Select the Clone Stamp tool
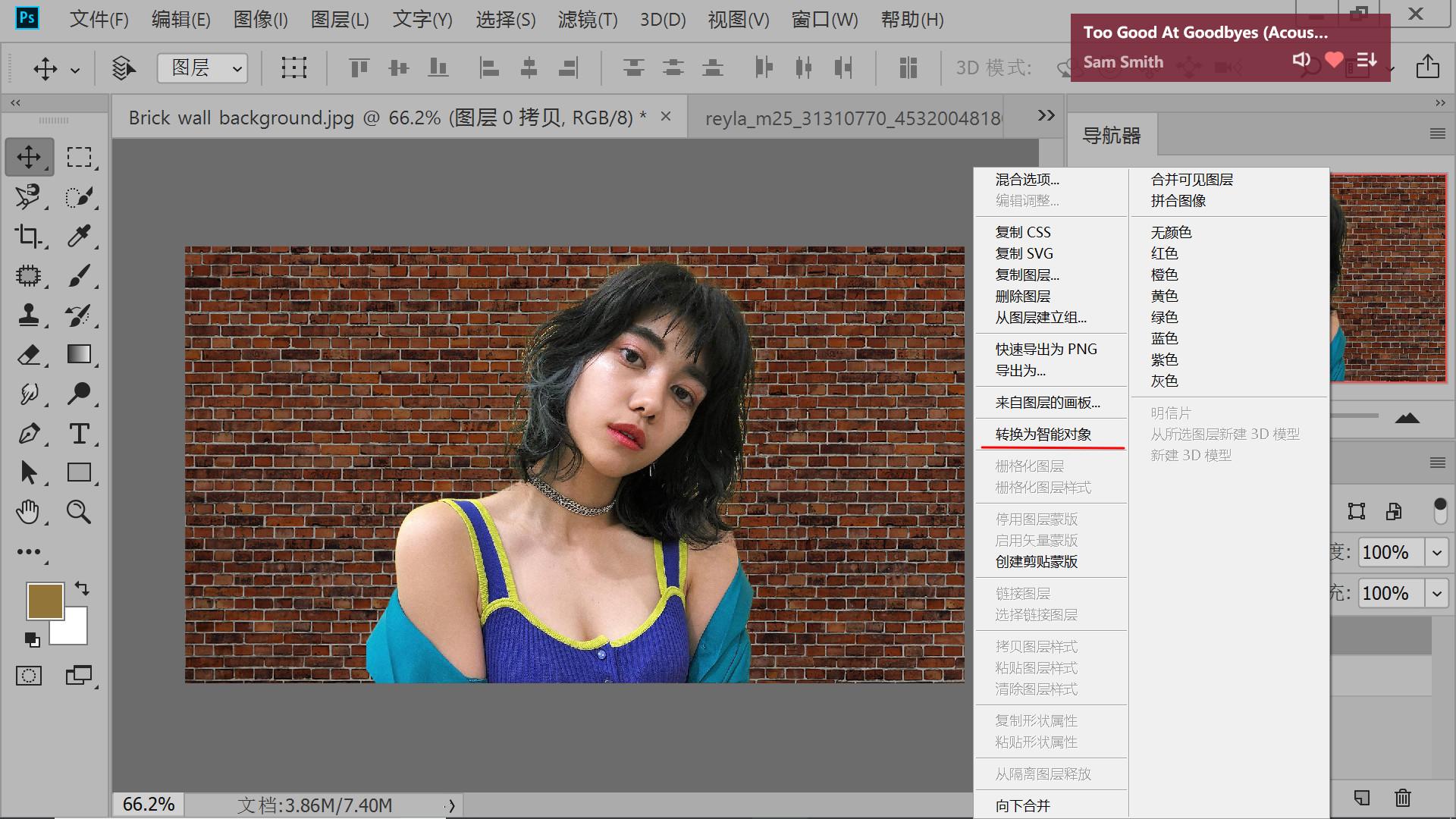This screenshot has width=1456, height=819. pyautogui.click(x=28, y=315)
